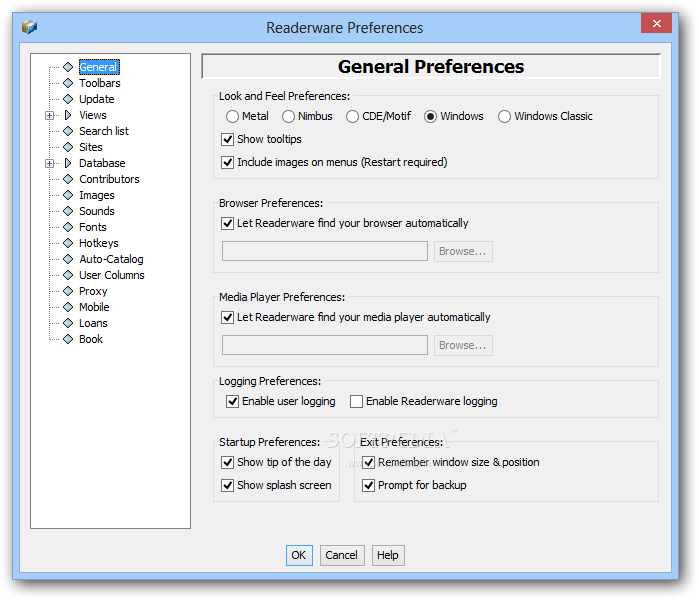
Task: Open the Sounds preferences page
Action: click(97, 211)
